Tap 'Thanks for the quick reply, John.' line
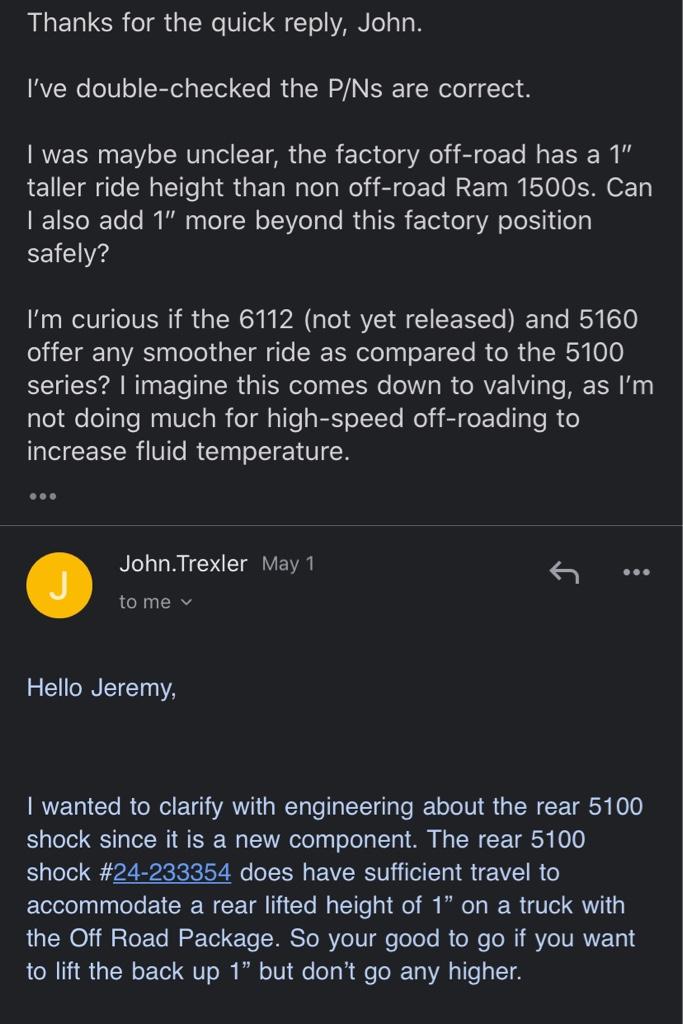 click(225, 23)
